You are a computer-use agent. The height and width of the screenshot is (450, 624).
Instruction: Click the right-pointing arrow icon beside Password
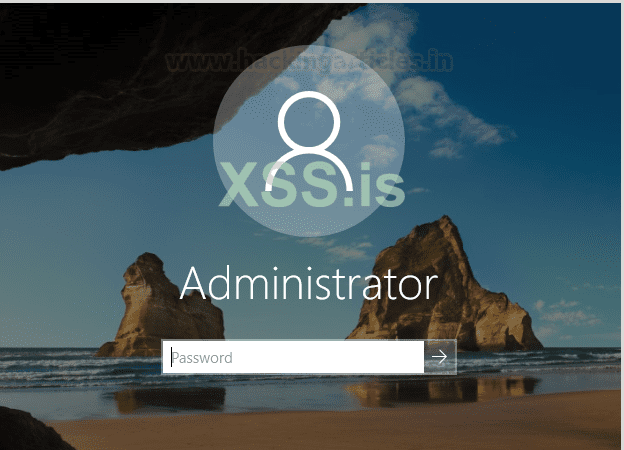click(x=439, y=357)
